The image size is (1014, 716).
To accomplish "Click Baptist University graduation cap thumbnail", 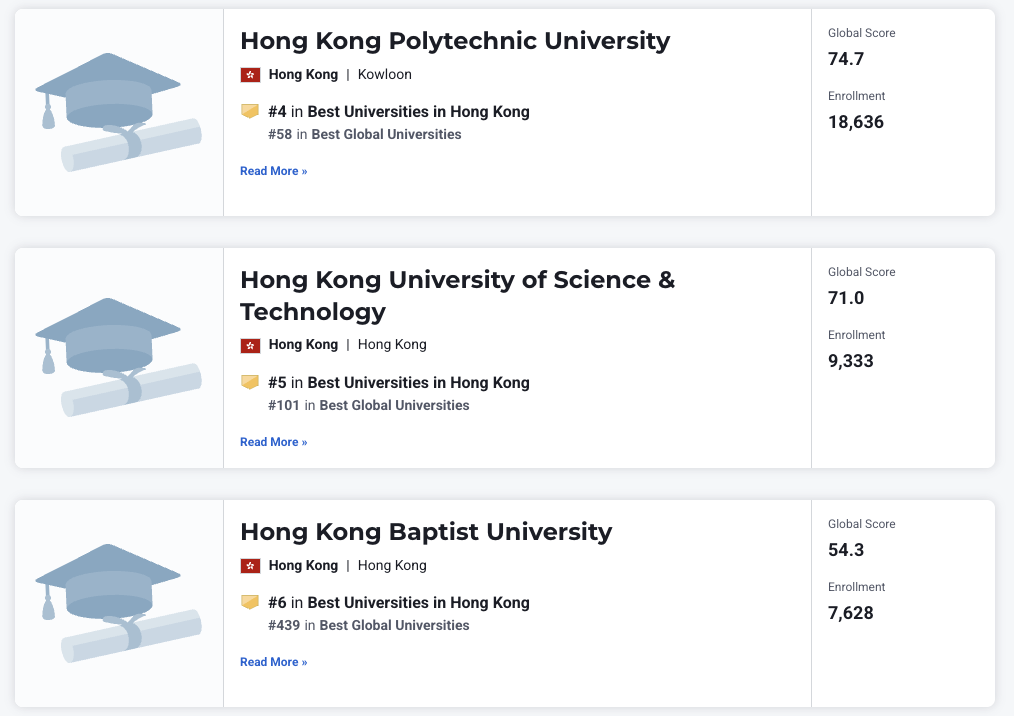I will (118, 603).
